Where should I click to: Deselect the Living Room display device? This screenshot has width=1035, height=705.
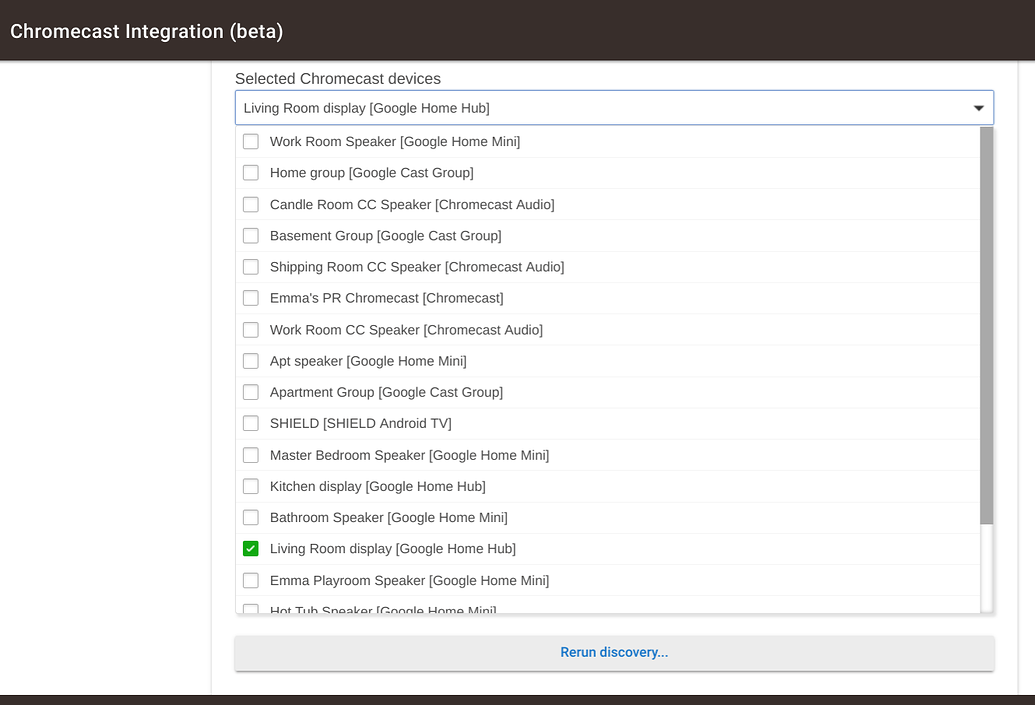click(x=250, y=548)
